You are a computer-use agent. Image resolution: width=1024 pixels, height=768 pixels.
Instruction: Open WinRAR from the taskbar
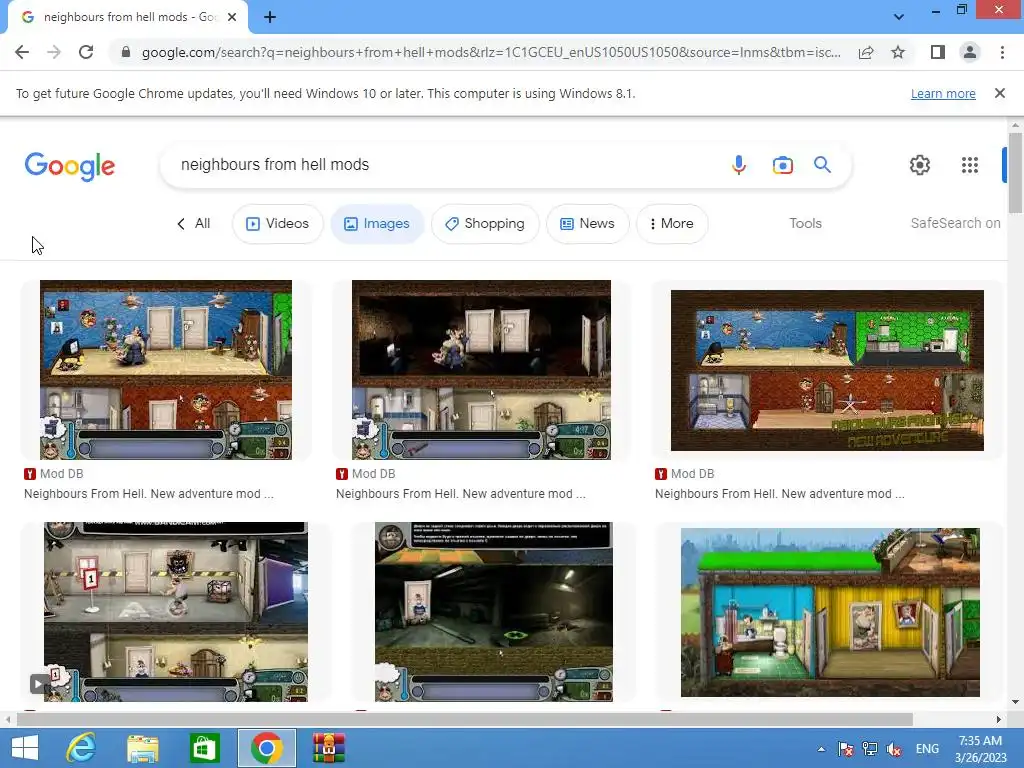pyautogui.click(x=328, y=748)
